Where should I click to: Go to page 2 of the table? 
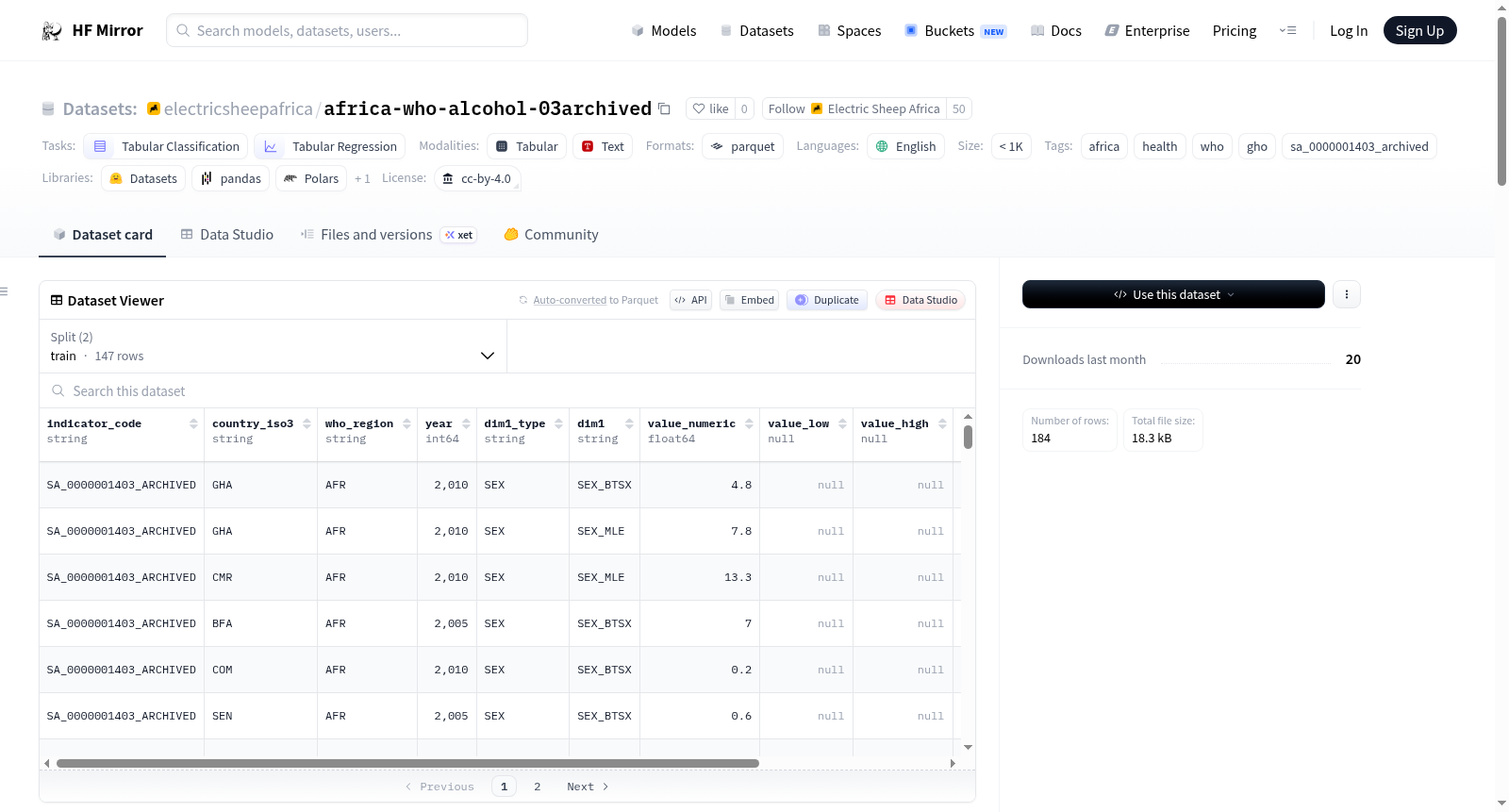538,787
